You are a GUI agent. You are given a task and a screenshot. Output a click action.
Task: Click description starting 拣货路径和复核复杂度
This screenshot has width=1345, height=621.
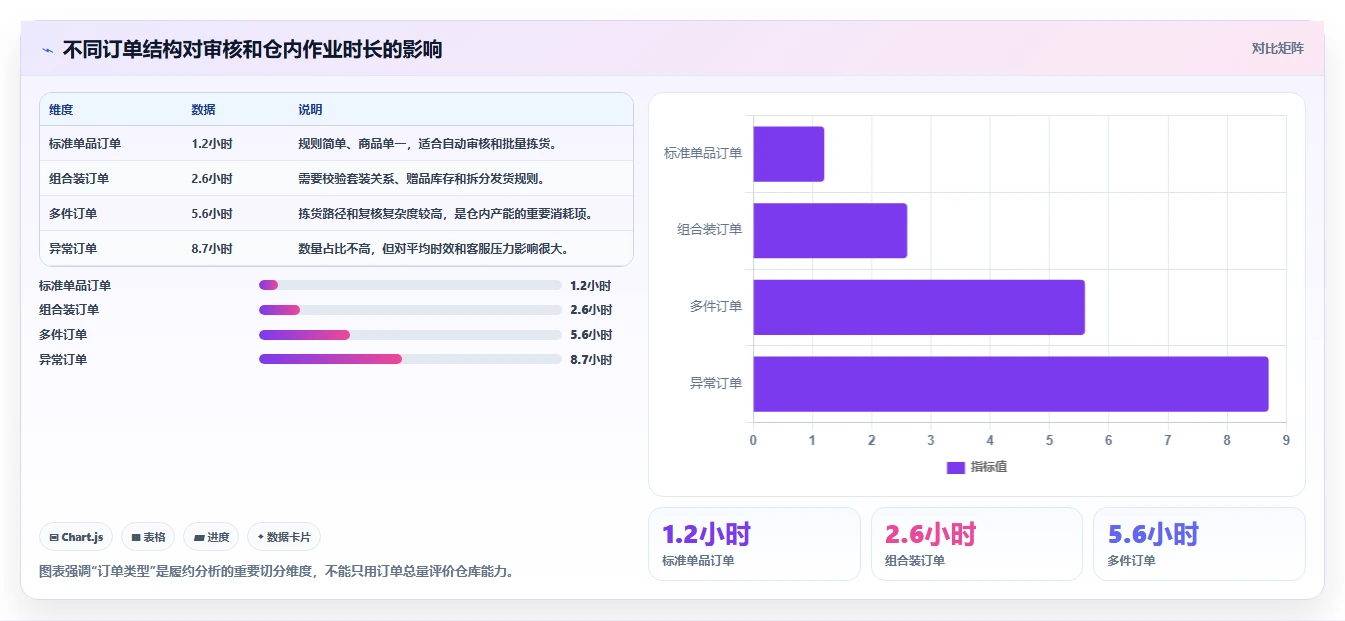[x=446, y=214]
